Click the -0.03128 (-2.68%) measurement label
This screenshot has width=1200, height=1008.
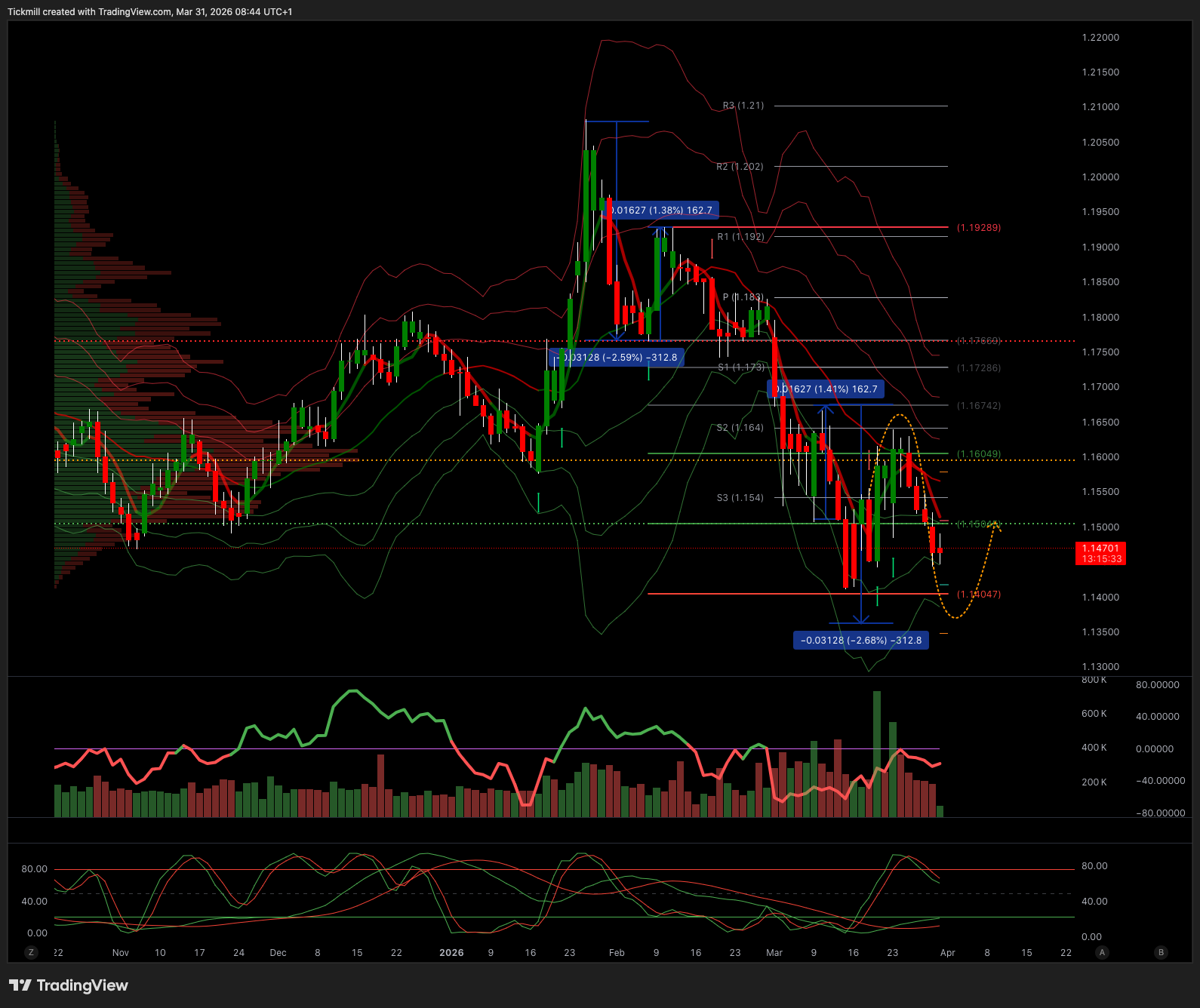tap(860, 641)
